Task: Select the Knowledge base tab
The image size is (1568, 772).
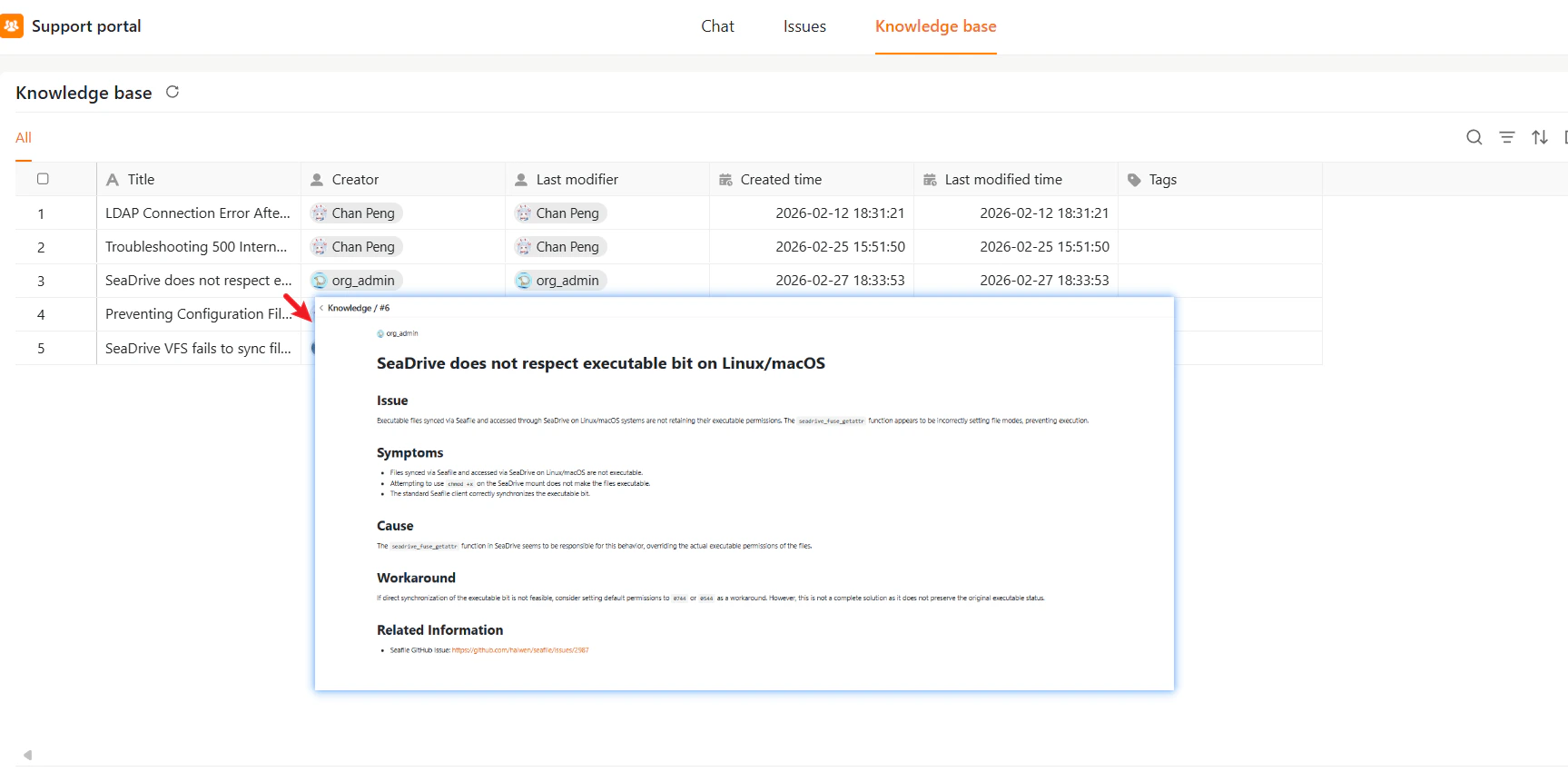Action: click(x=936, y=26)
